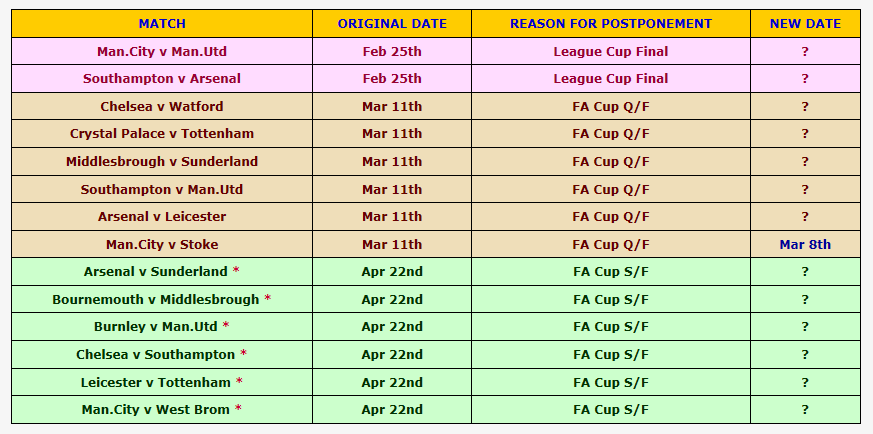Click the MATCH column header
The height and width of the screenshot is (434, 873).
pyautogui.click(x=161, y=23)
